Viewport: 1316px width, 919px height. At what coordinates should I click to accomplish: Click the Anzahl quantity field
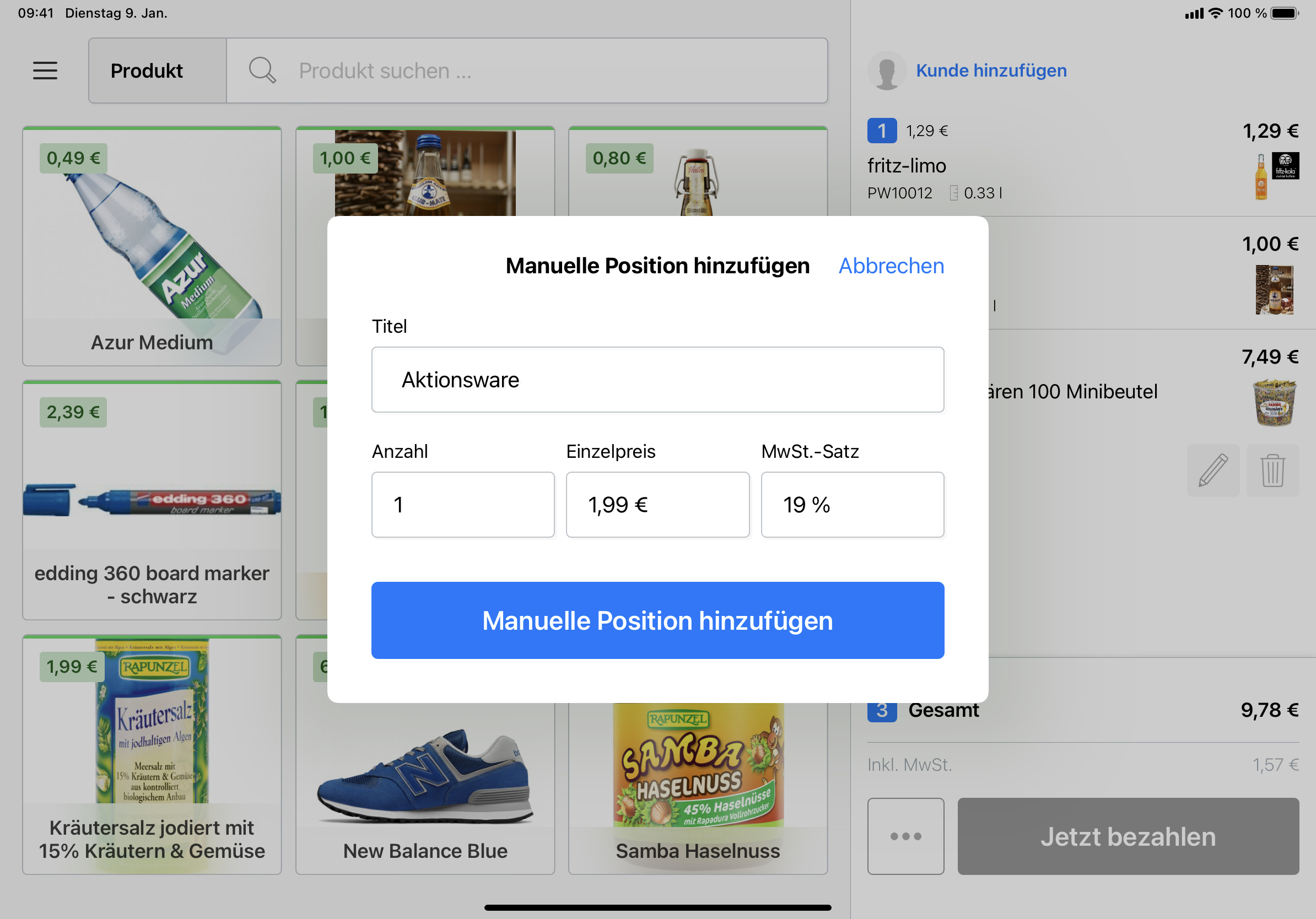[x=462, y=504]
